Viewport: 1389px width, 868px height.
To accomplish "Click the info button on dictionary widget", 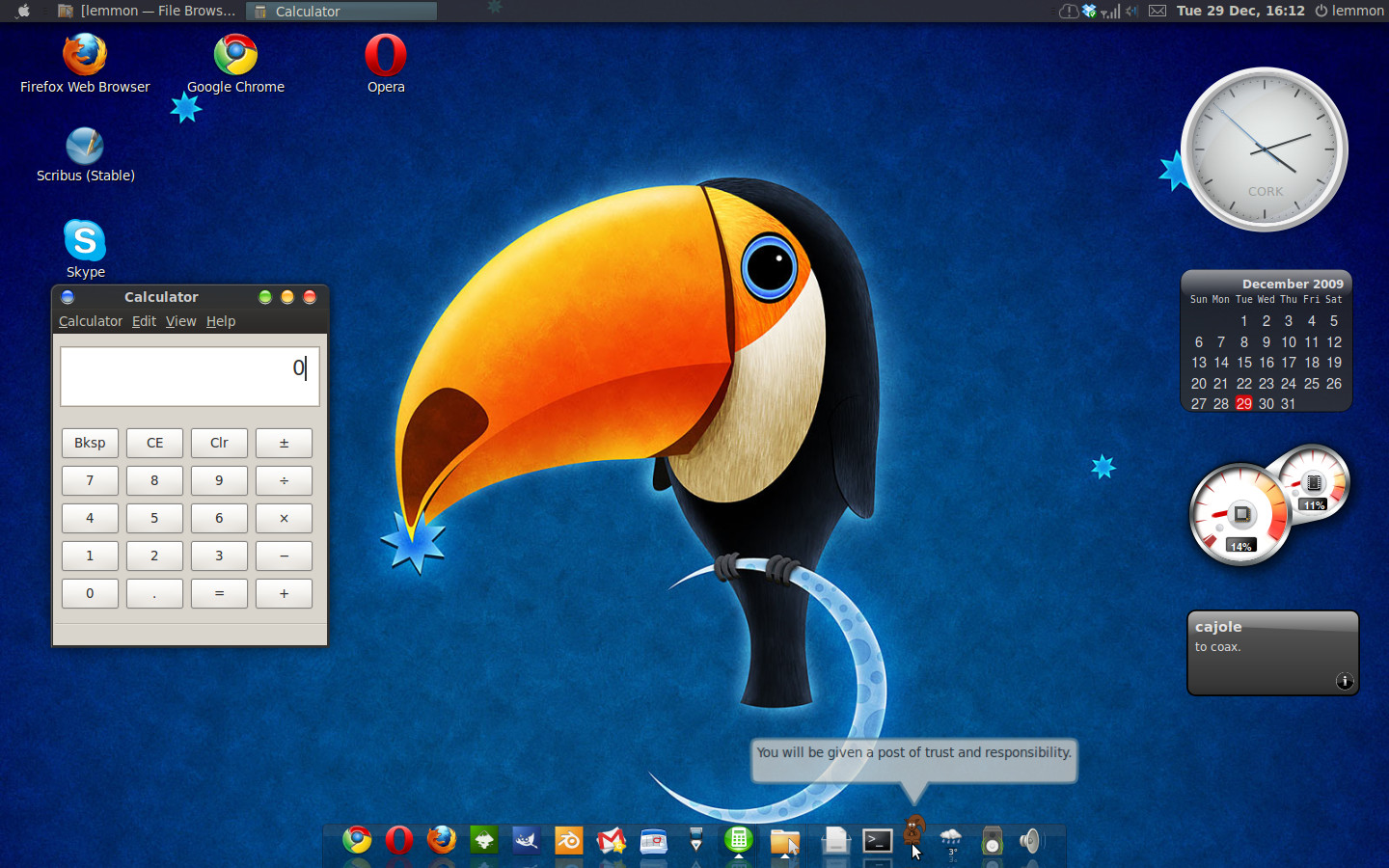I will point(1345,681).
